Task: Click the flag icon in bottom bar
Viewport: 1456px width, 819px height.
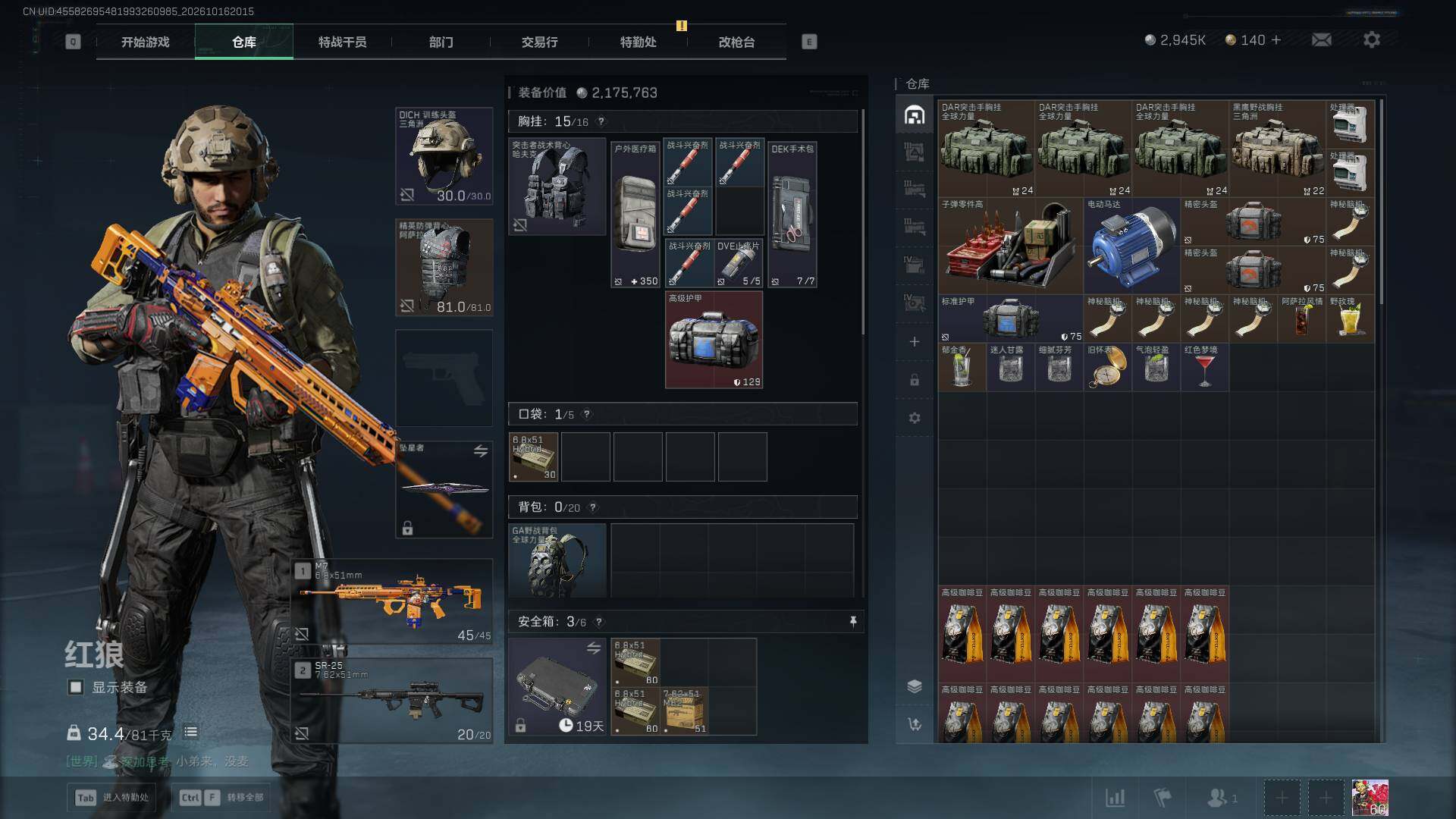Action: tap(1163, 798)
